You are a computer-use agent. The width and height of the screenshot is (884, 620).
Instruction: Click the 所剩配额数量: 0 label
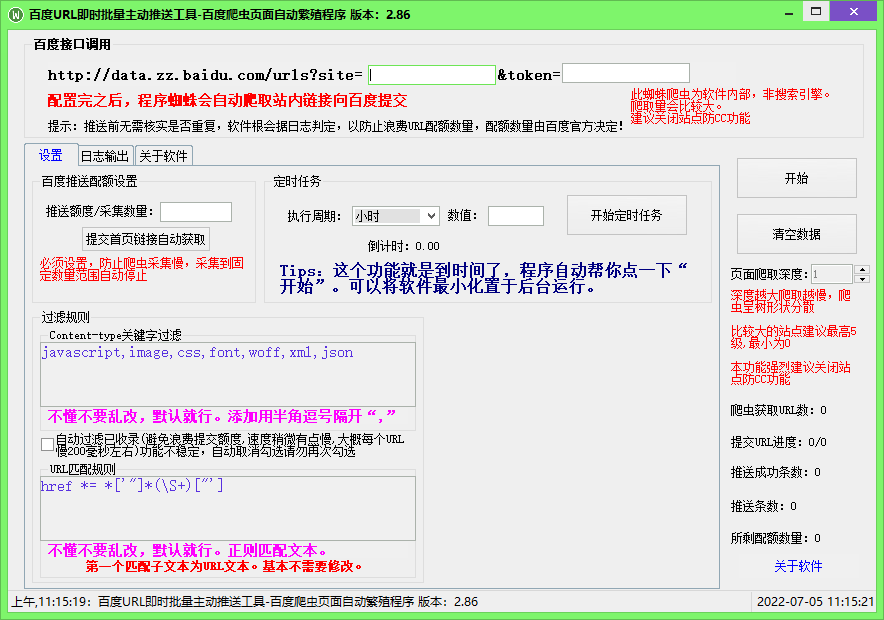pos(776,538)
